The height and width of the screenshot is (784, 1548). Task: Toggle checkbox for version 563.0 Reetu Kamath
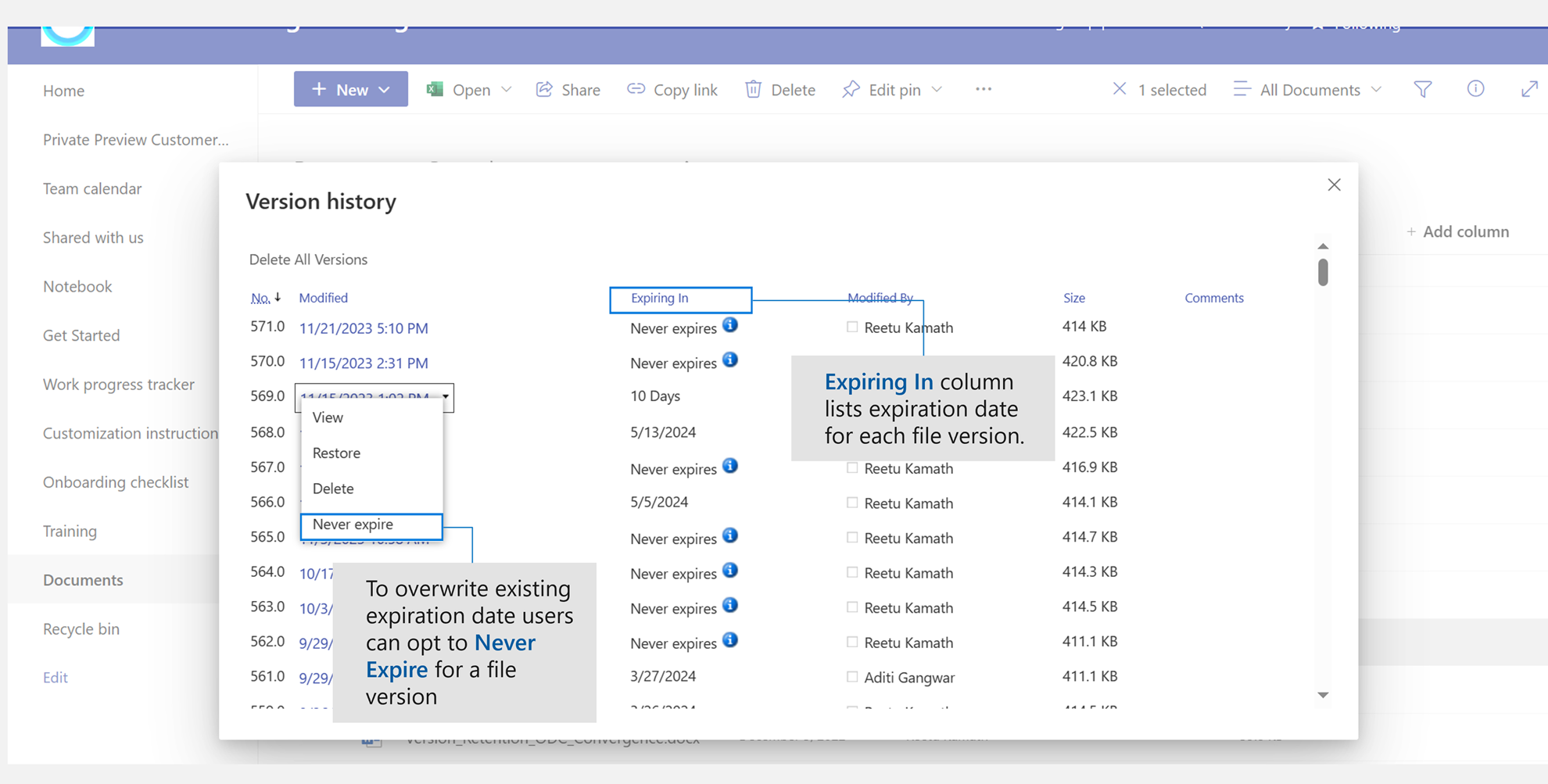[852, 607]
